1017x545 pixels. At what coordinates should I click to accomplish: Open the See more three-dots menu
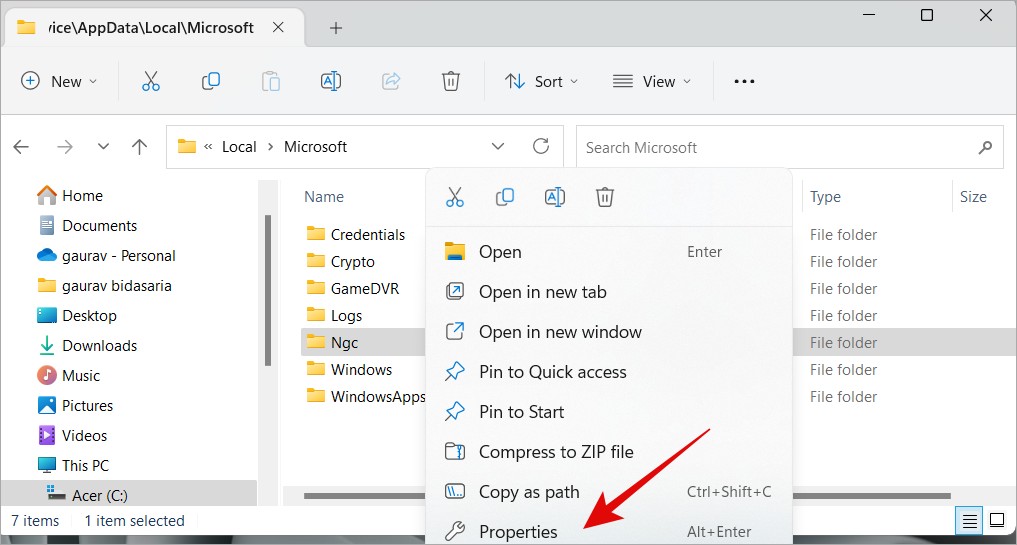point(744,82)
